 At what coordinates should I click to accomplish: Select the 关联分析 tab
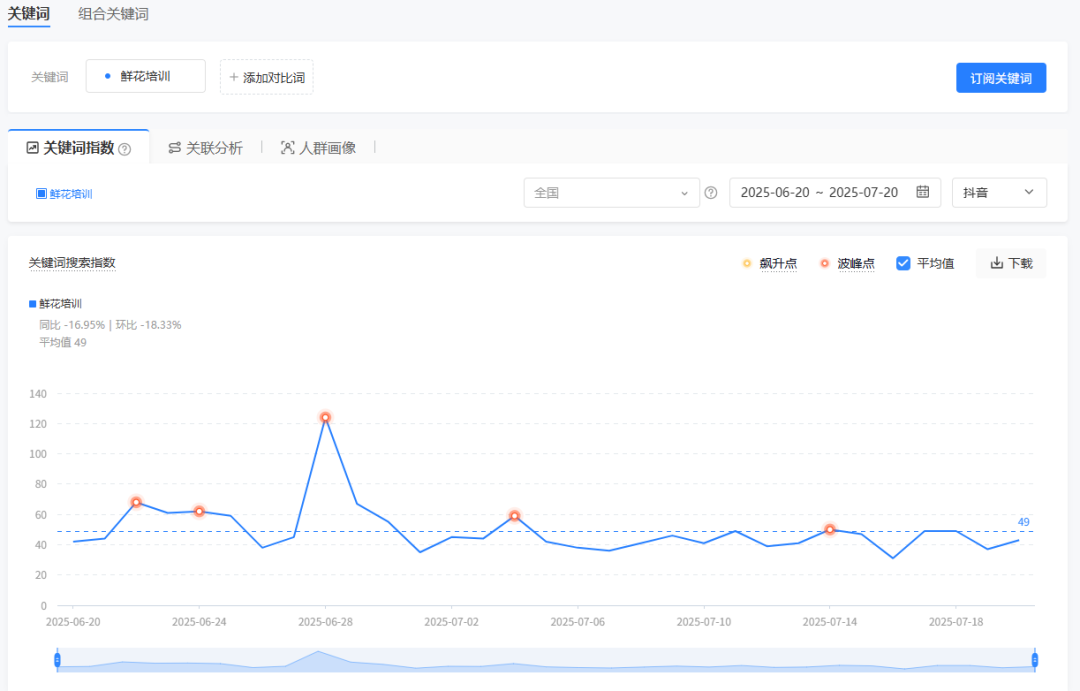click(x=205, y=148)
